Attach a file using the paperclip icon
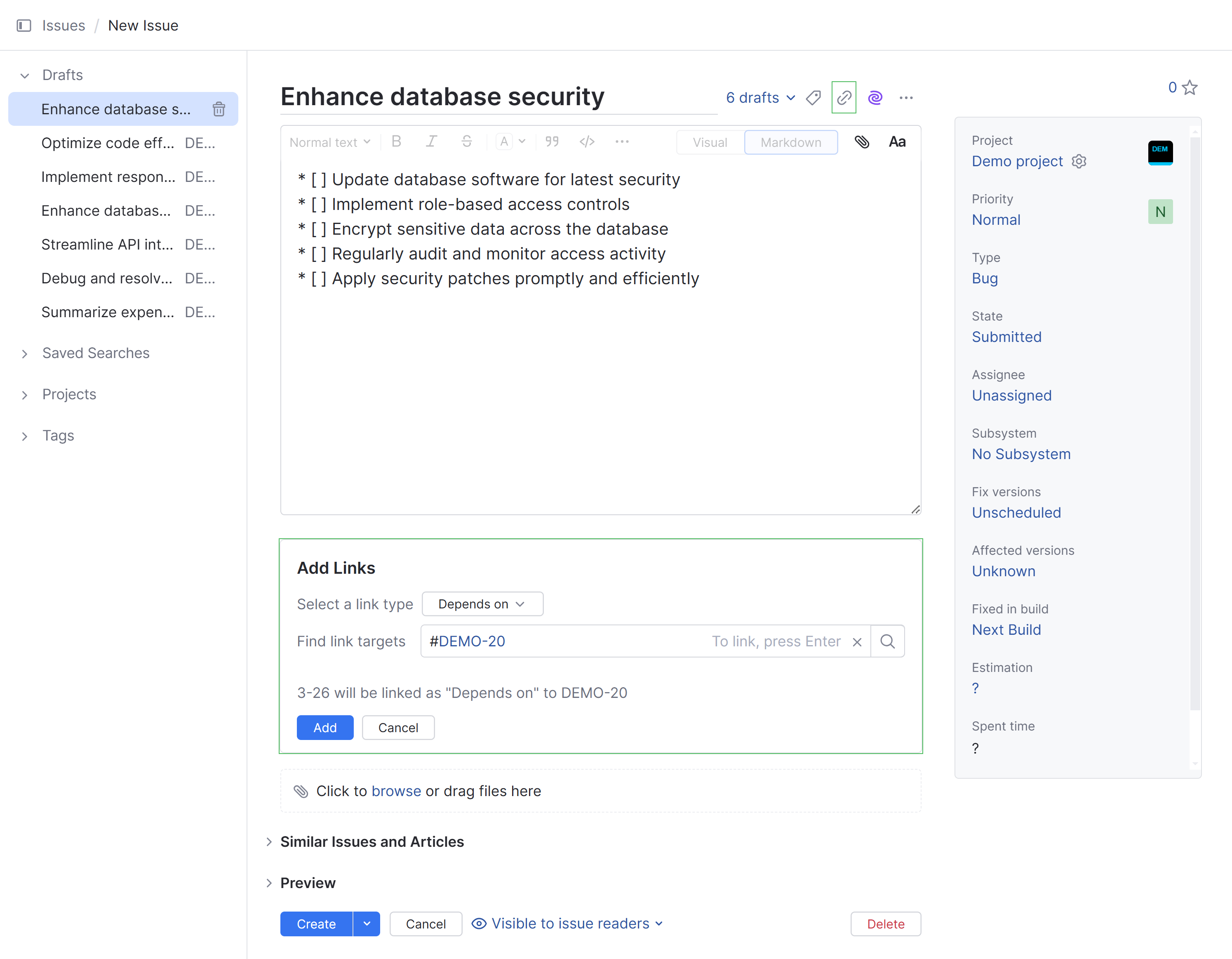The image size is (1232, 959). tap(863, 141)
